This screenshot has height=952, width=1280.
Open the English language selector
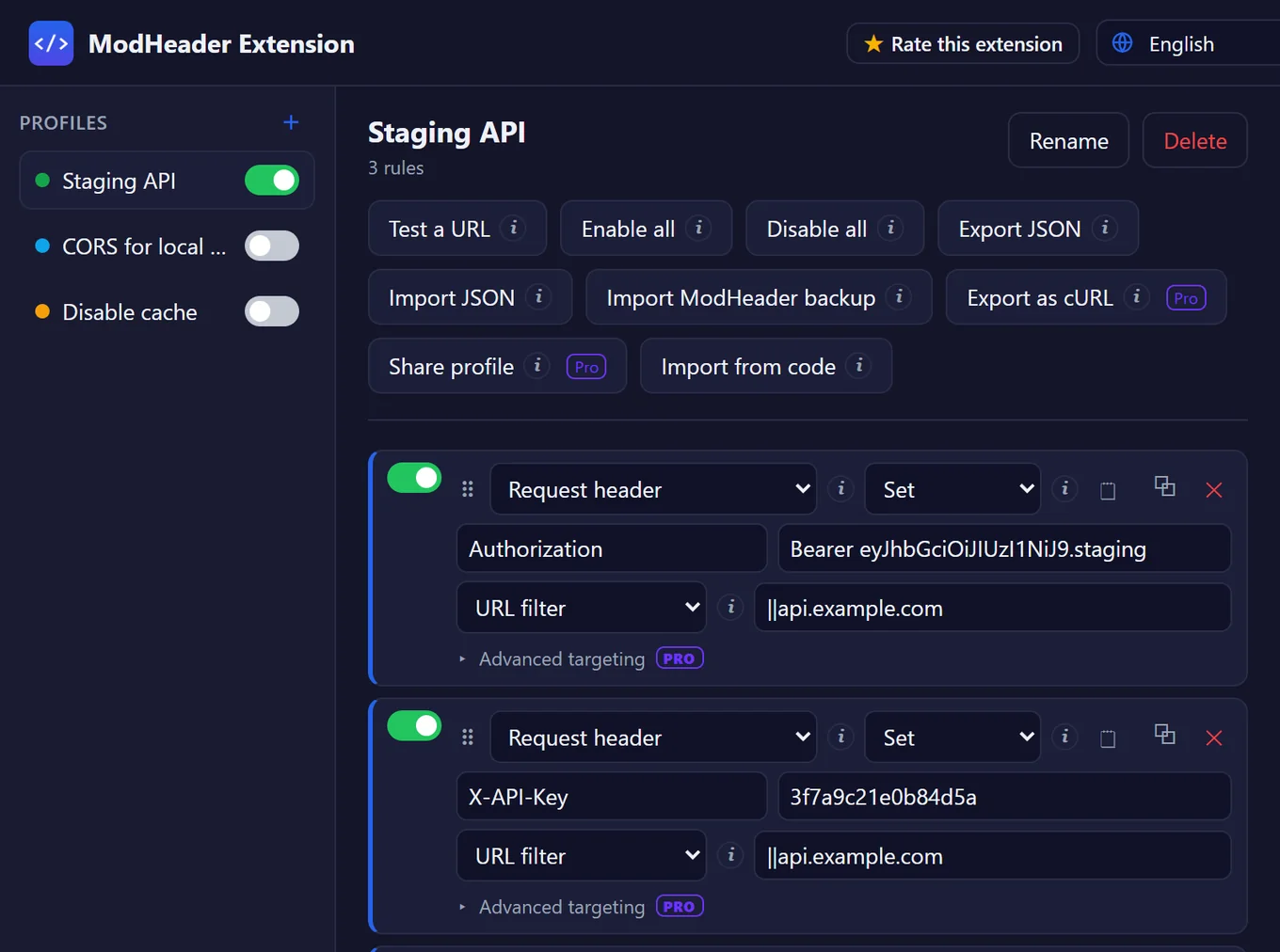[1189, 43]
